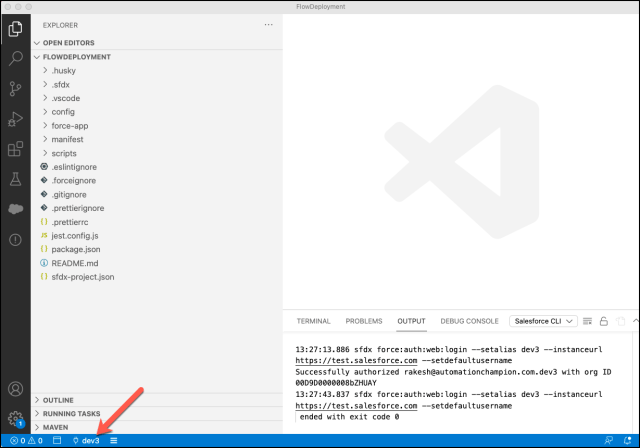Image resolution: width=640 pixels, height=448 pixels.
Task: Click the Explorer files icon
Action: [x=15, y=28]
